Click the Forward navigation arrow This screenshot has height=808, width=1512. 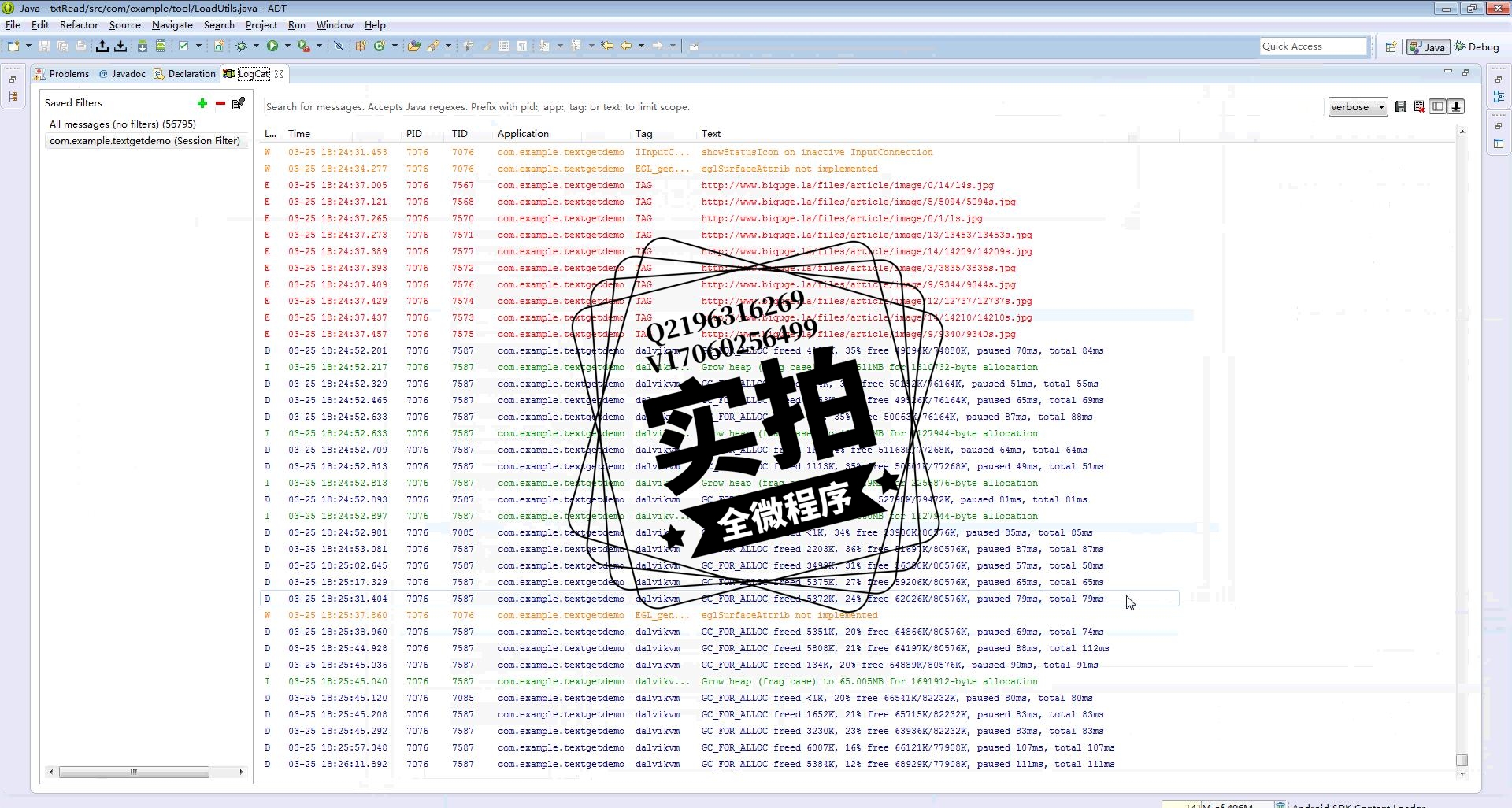[658, 46]
